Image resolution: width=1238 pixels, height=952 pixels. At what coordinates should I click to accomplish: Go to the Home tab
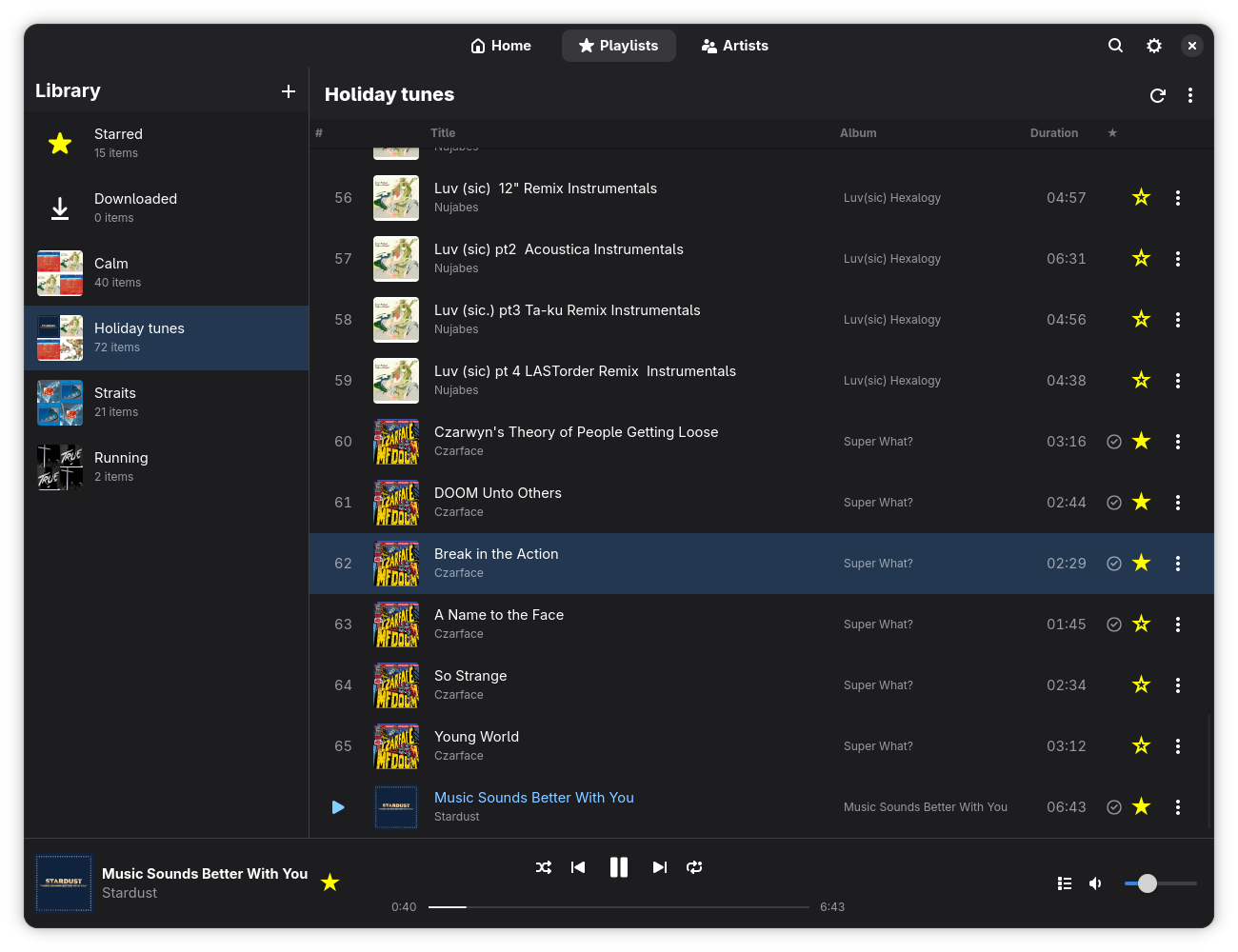501,46
